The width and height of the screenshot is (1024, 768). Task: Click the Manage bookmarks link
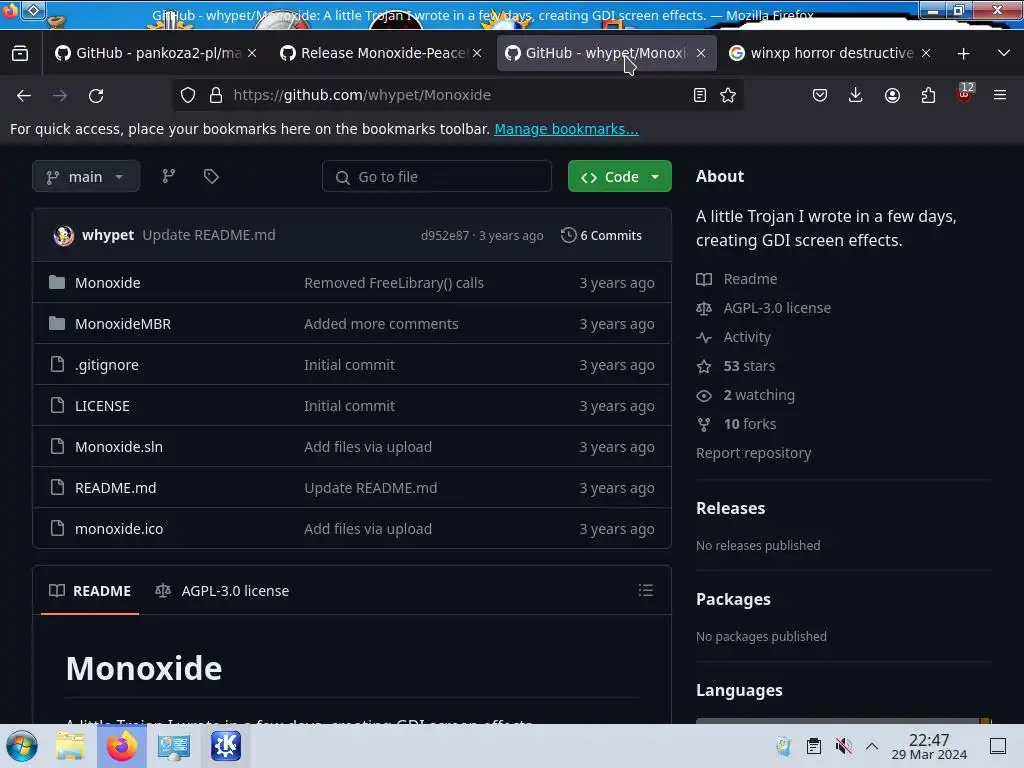tap(566, 129)
